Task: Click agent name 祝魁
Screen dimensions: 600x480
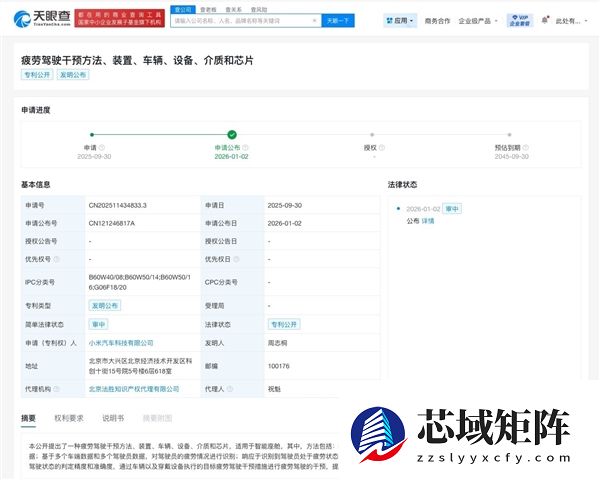Action: point(274,389)
